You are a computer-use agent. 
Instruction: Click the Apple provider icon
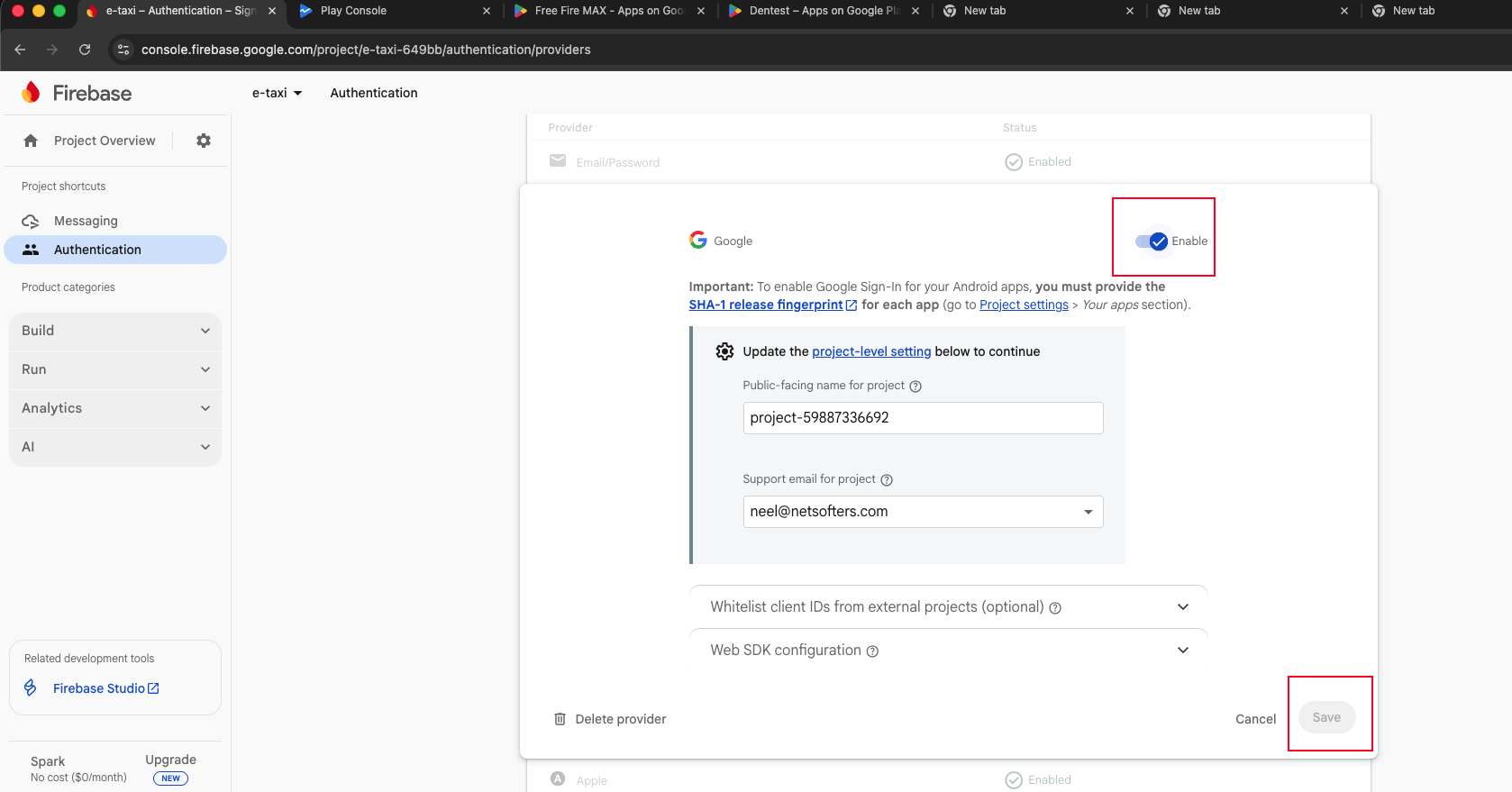coord(558,778)
